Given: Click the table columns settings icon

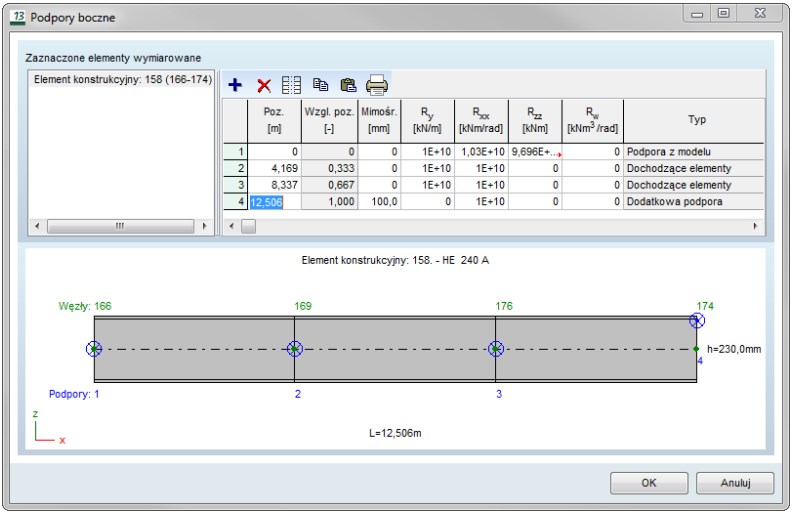Looking at the screenshot, I should click(x=291, y=85).
